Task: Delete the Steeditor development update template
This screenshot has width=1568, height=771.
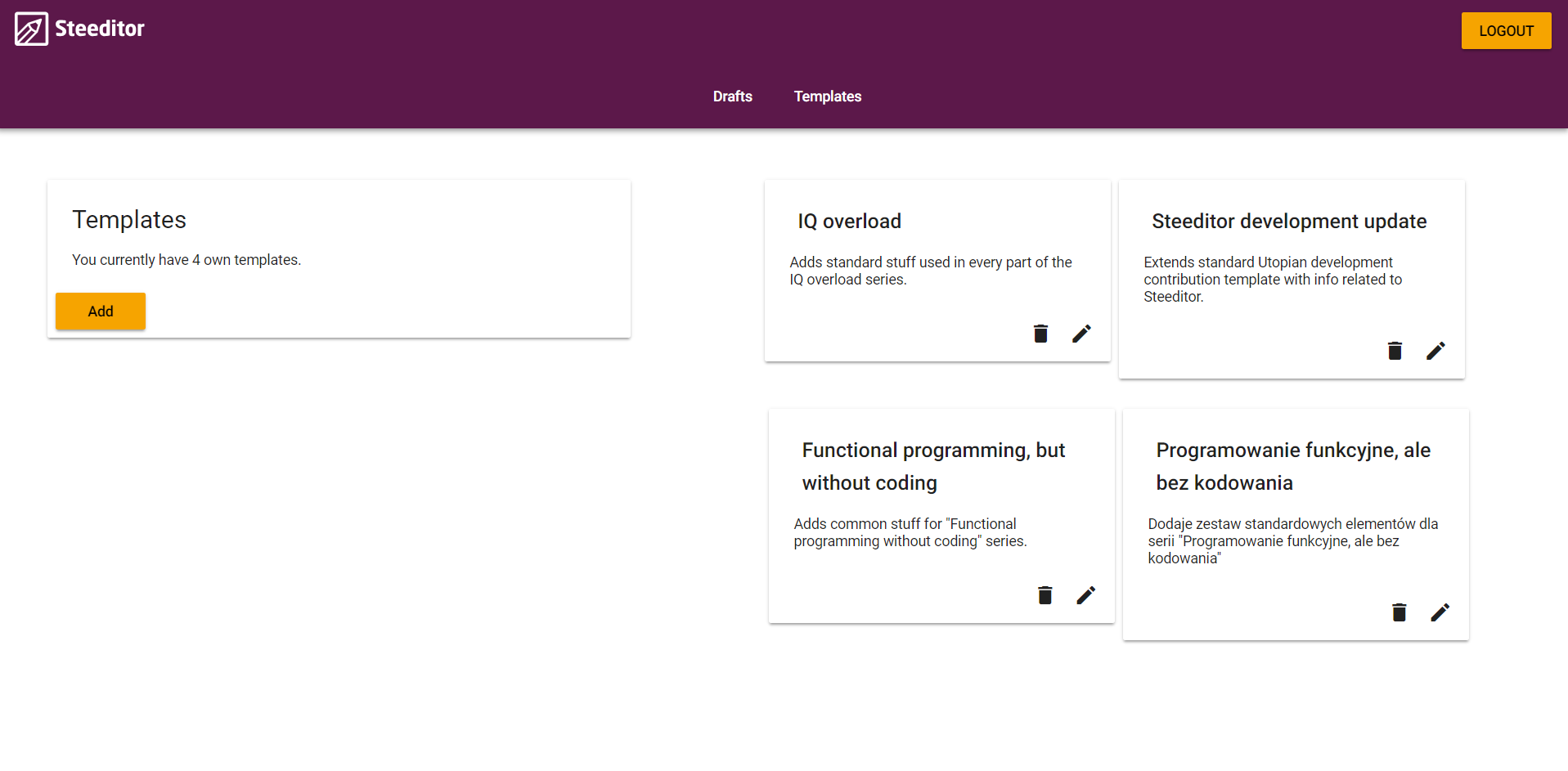Action: (1395, 351)
